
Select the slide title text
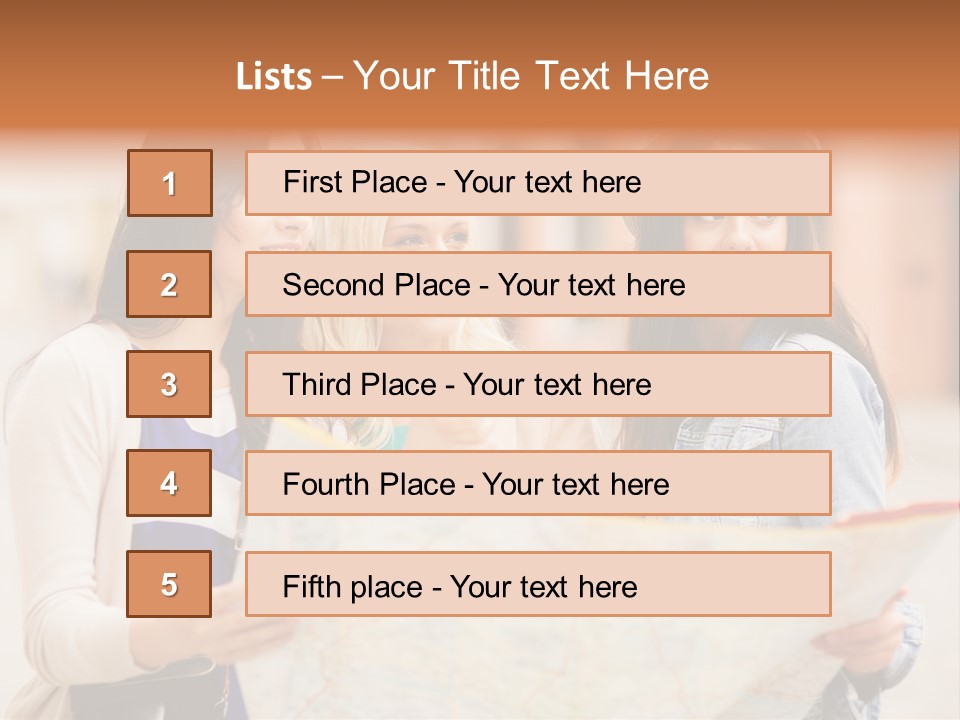coord(472,76)
